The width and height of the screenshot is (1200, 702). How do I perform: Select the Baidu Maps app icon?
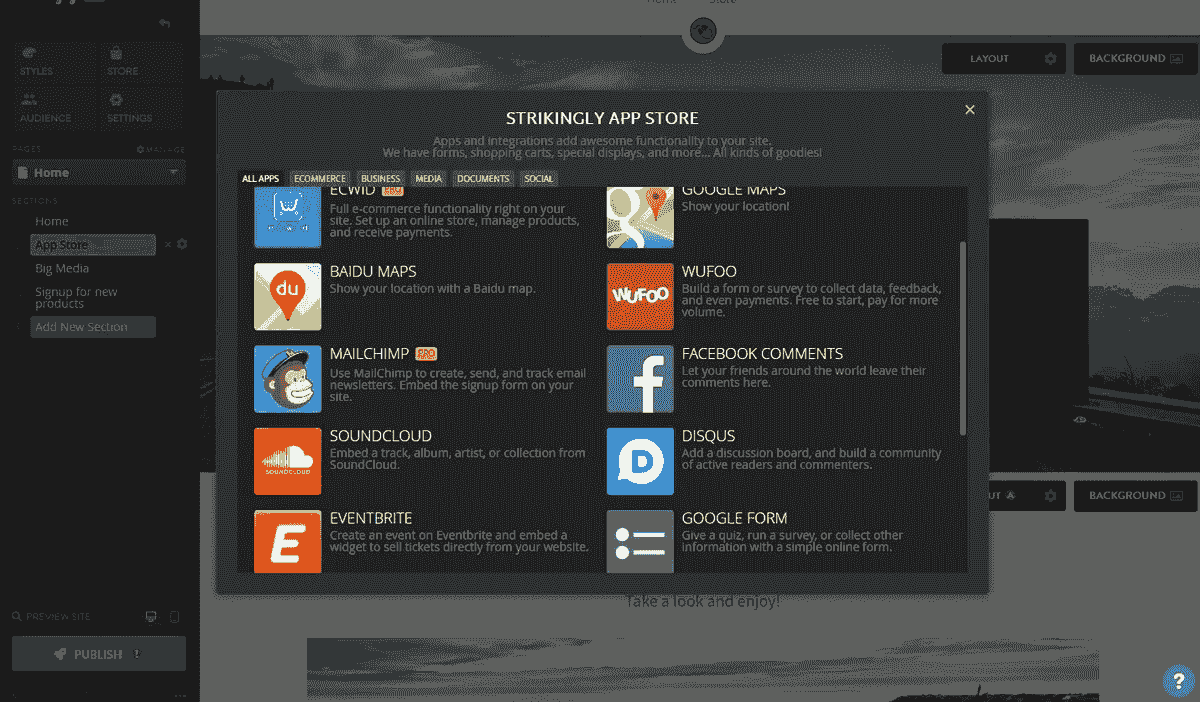[x=287, y=296]
